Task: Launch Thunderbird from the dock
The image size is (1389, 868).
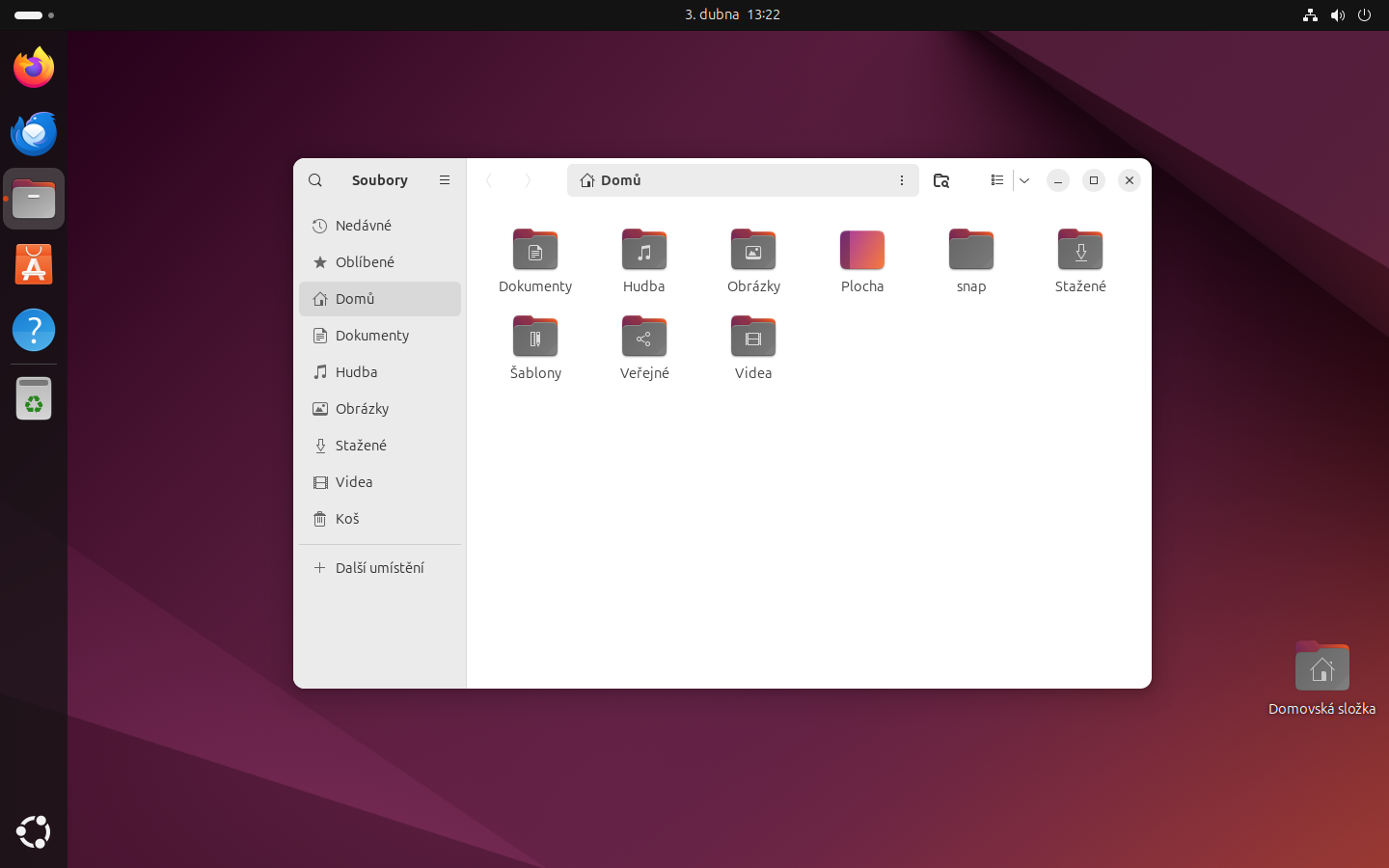Action: click(x=34, y=134)
